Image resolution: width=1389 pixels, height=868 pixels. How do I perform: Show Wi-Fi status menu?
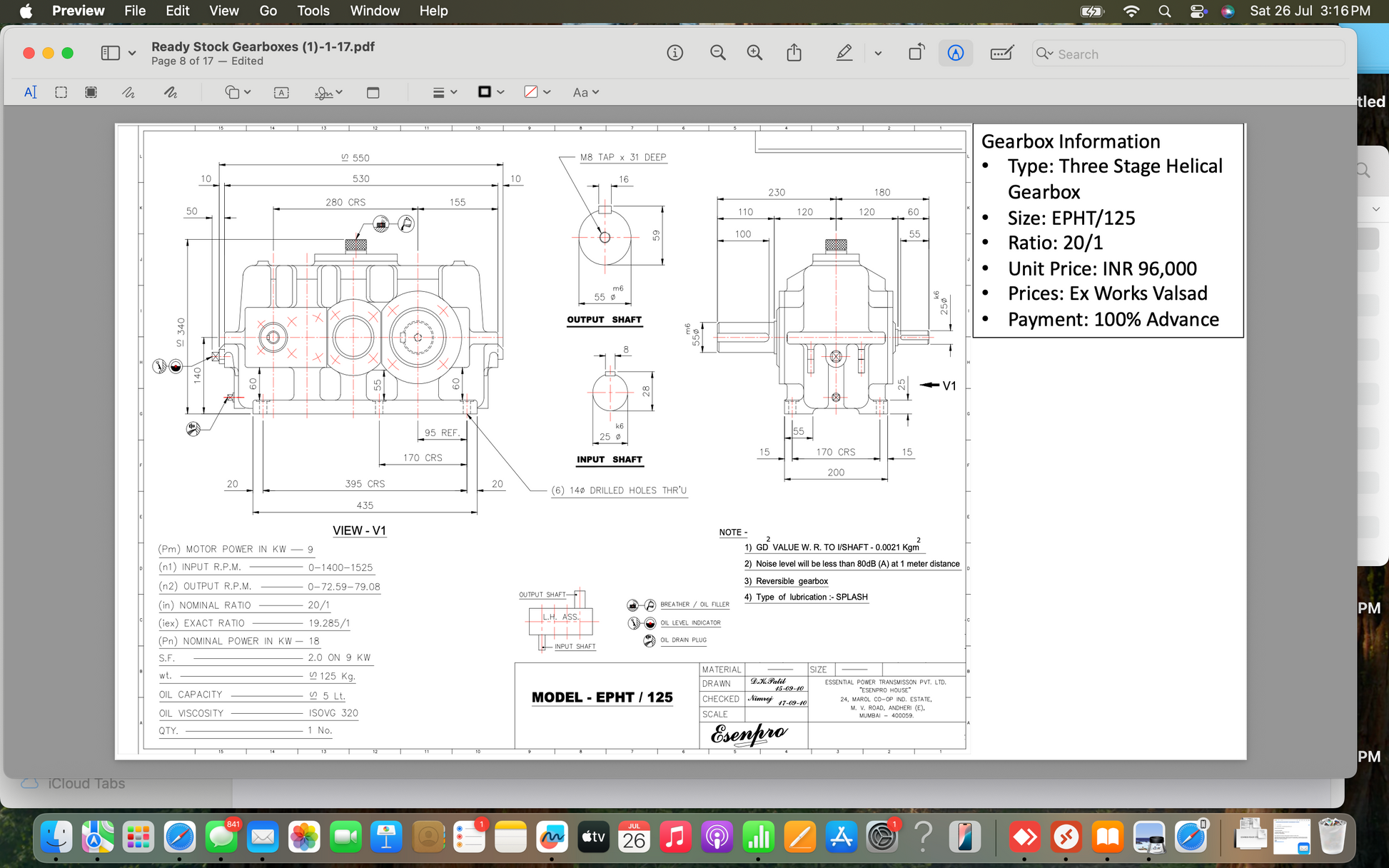[1131, 11]
